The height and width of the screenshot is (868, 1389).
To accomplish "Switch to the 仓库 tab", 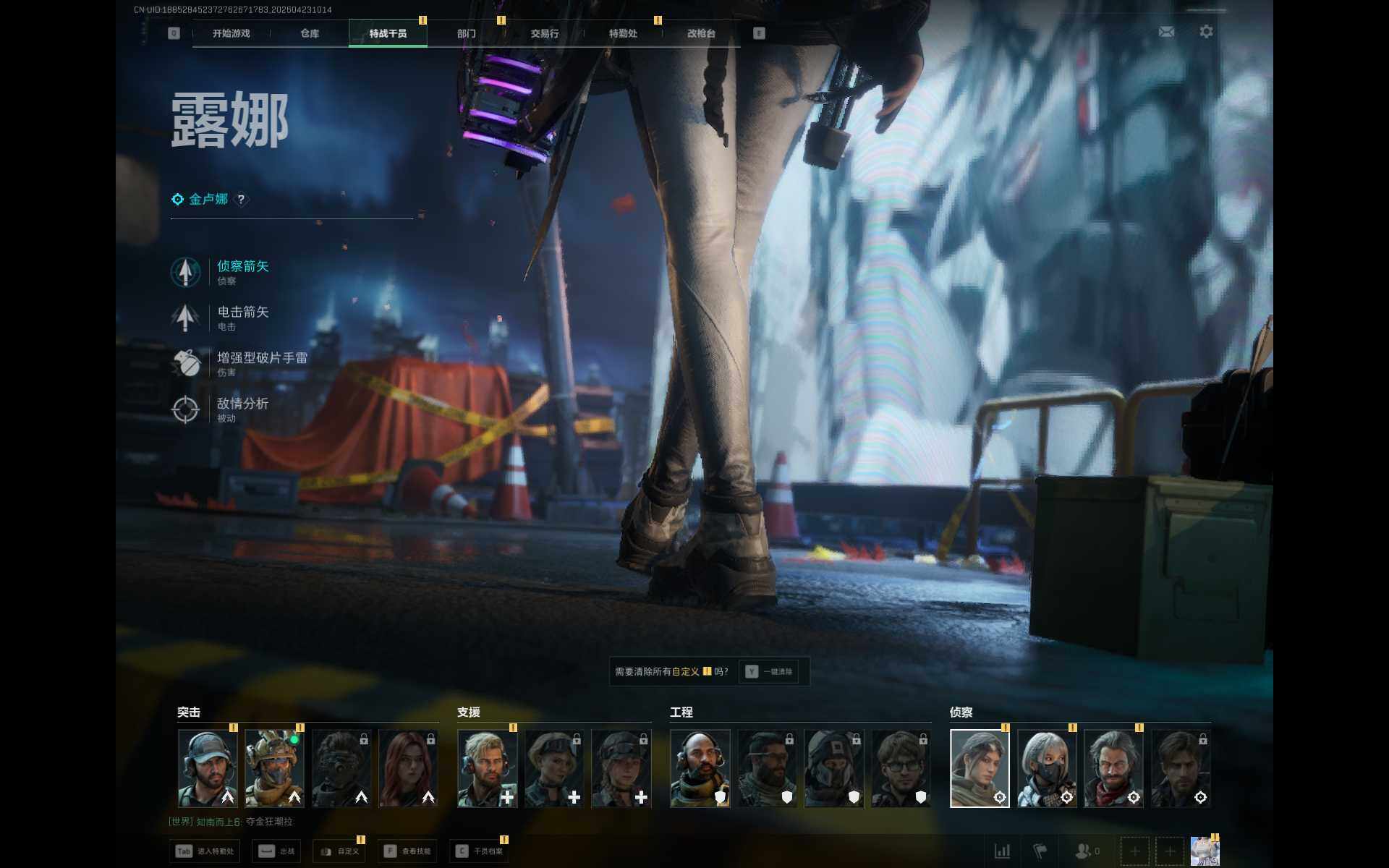I will pyautogui.click(x=310, y=33).
